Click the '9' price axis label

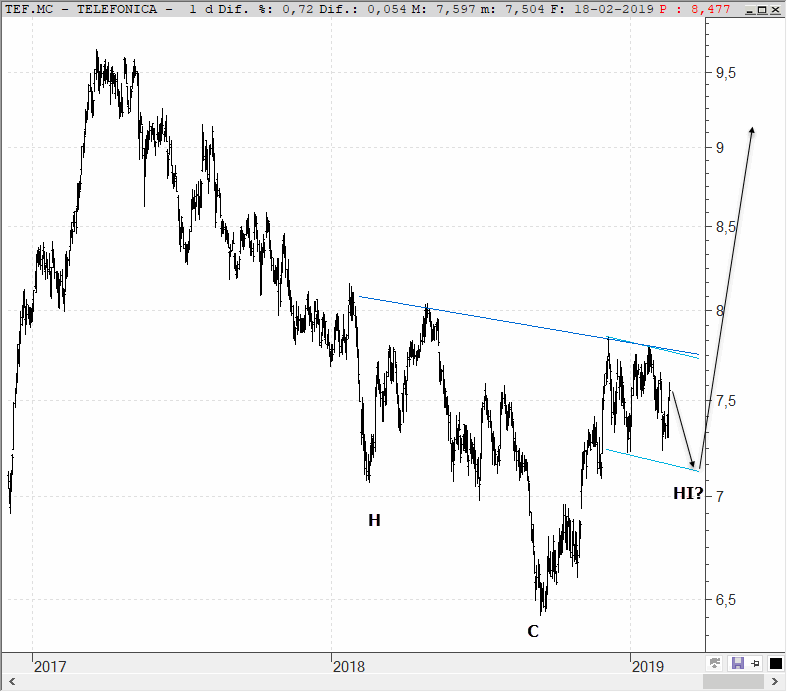720,148
